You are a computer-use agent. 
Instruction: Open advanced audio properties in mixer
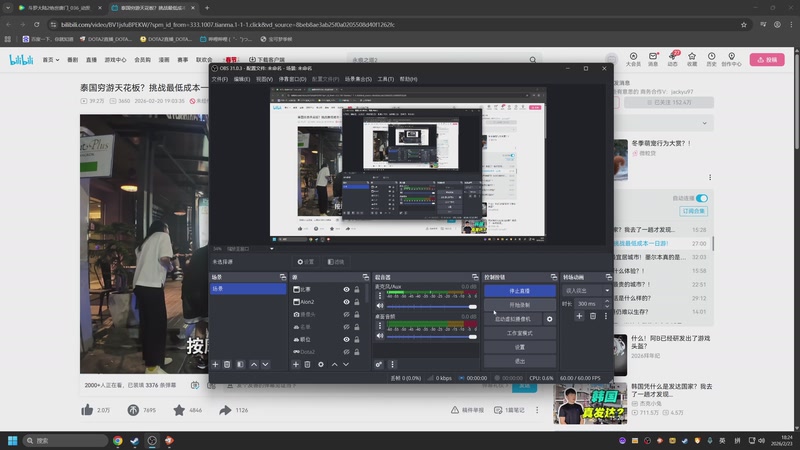click(379, 364)
